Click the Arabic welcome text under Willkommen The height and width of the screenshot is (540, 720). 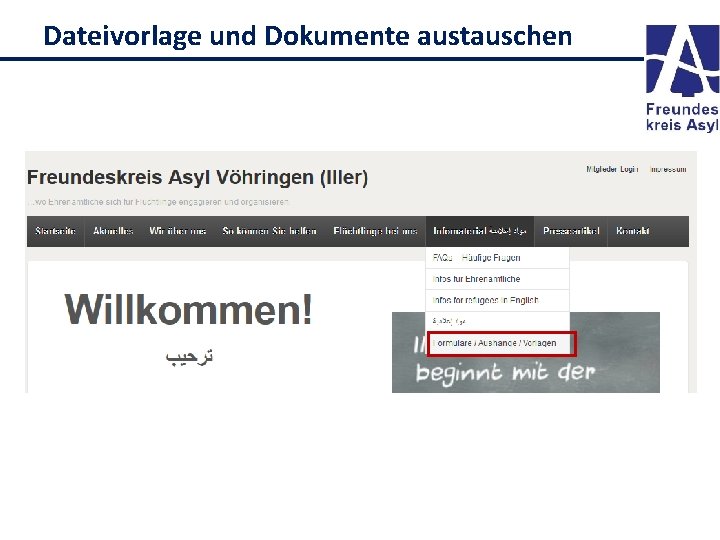[x=189, y=357]
